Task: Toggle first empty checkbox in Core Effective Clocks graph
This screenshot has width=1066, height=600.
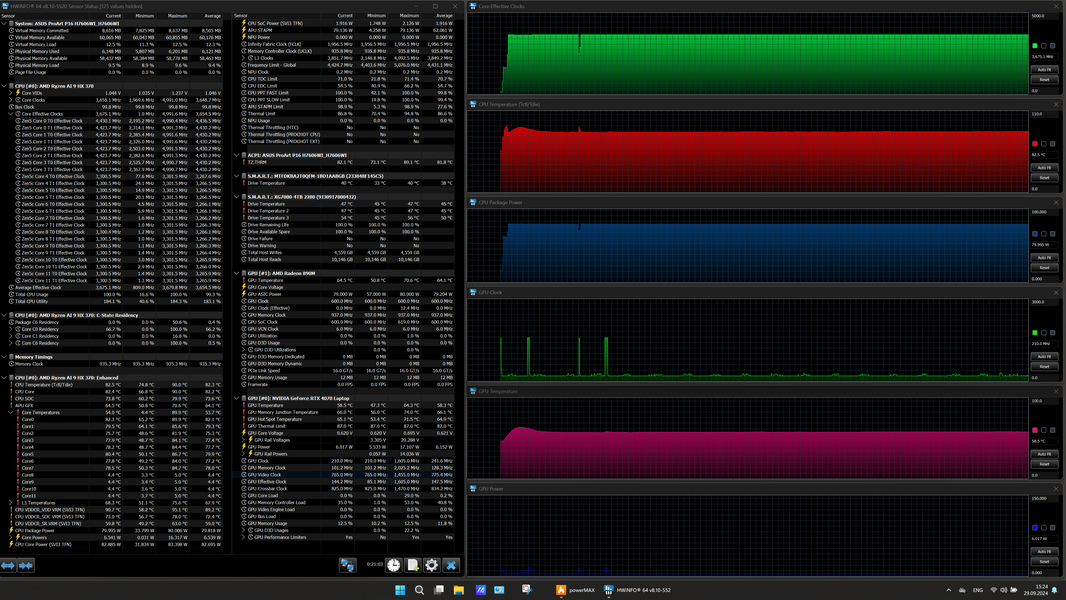Action: coord(1044,46)
